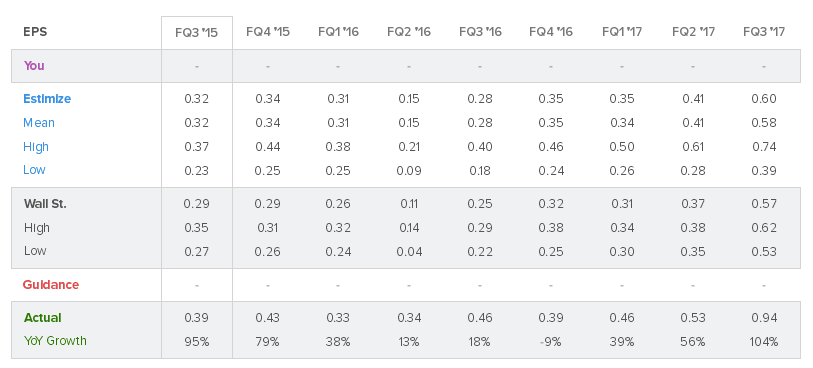Switch to the FQ2 '17 quarter
The image size is (813, 368).
[x=693, y=32]
